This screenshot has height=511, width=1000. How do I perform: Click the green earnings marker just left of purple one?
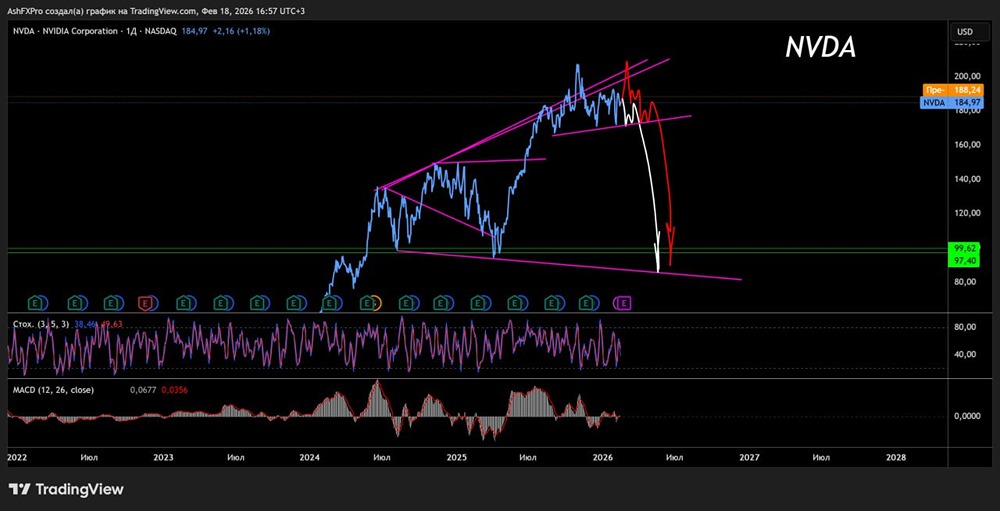586,302
